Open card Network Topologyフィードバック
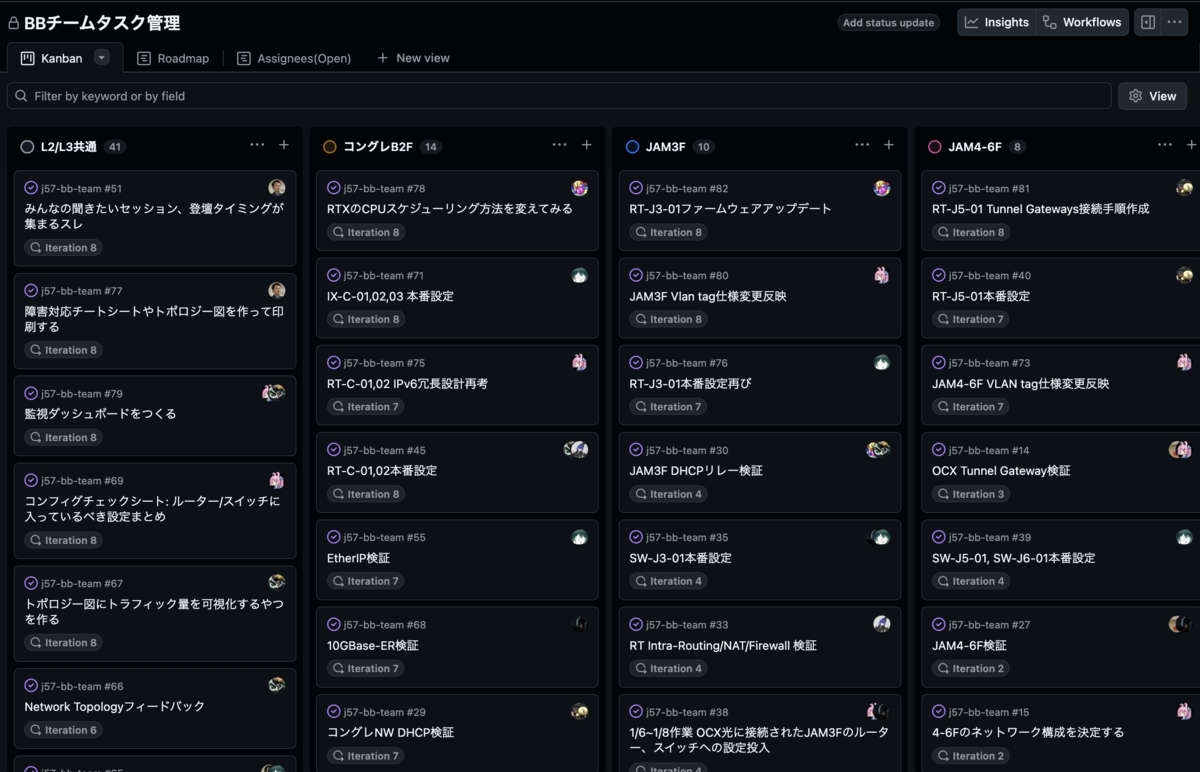The image size is (1200, 772). (114, 707)
